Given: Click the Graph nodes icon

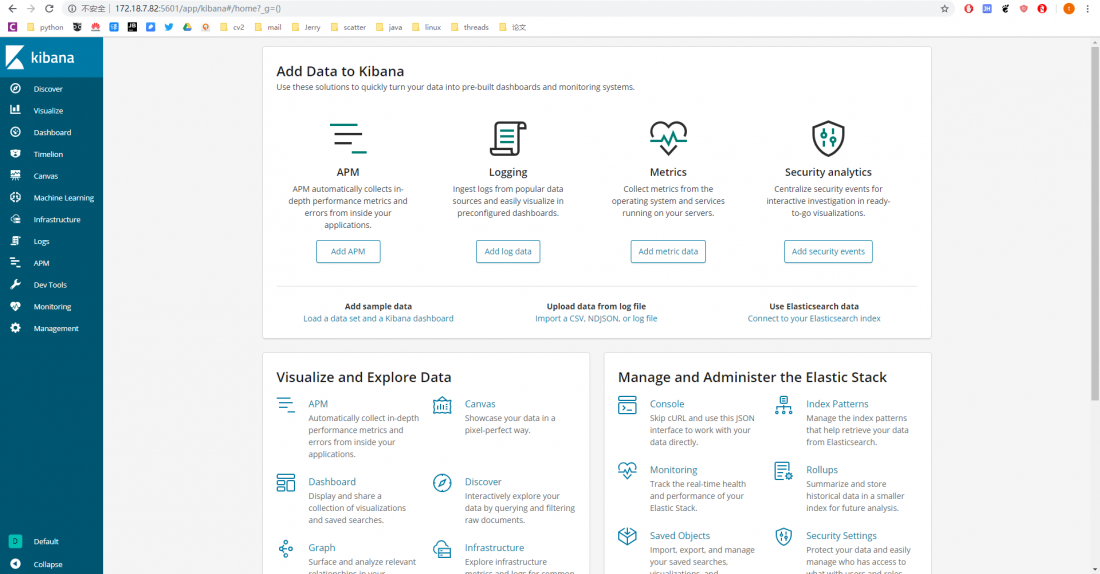Looking at the screenshot, I should pyautogui.click(x=286, y=549).
